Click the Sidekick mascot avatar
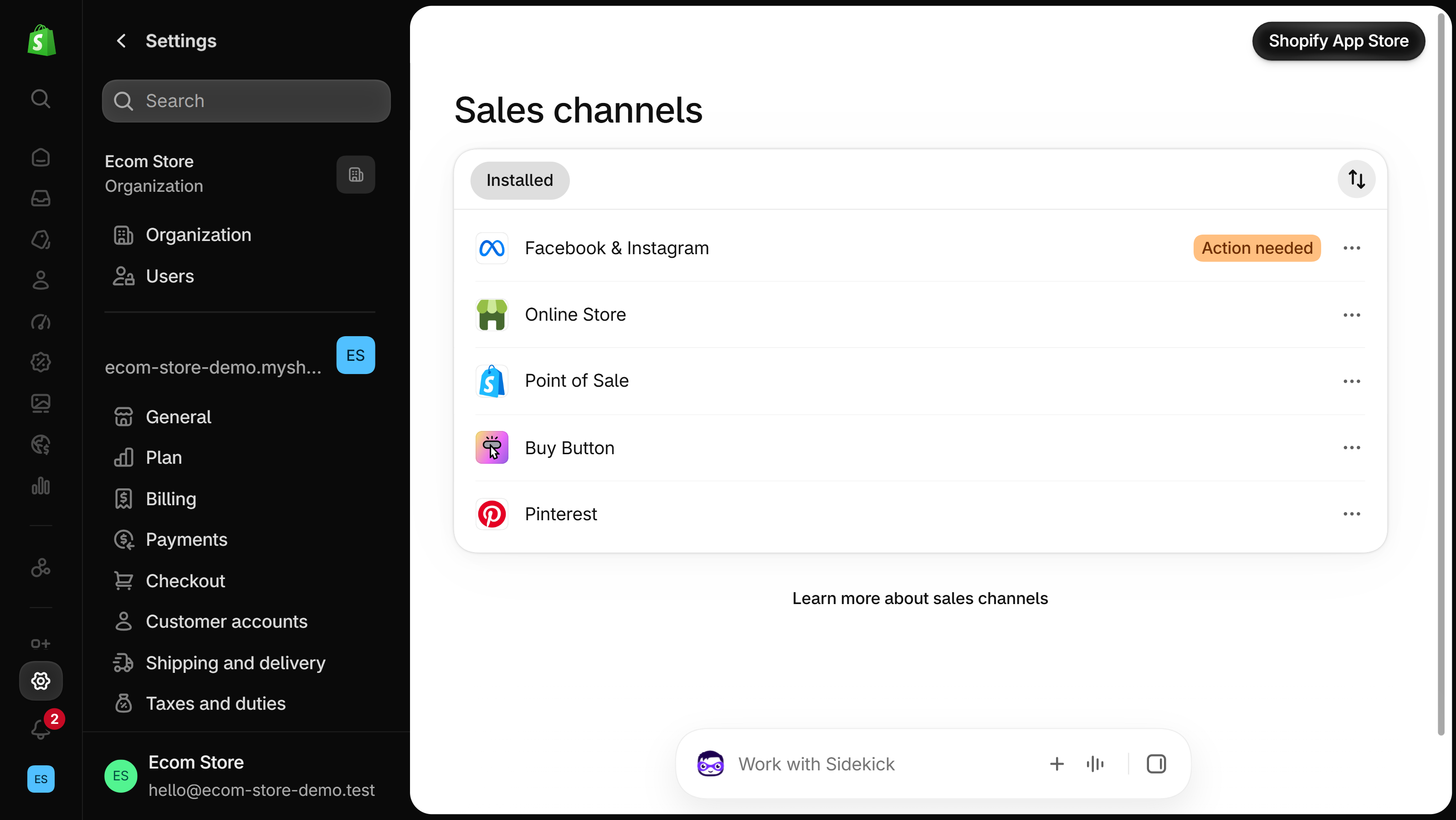 (x=710, y=764)
